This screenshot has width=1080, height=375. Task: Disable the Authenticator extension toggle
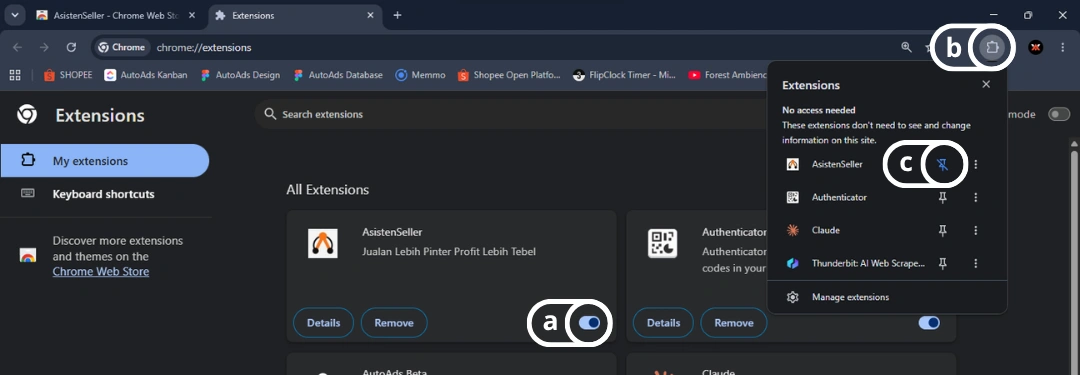929,323
